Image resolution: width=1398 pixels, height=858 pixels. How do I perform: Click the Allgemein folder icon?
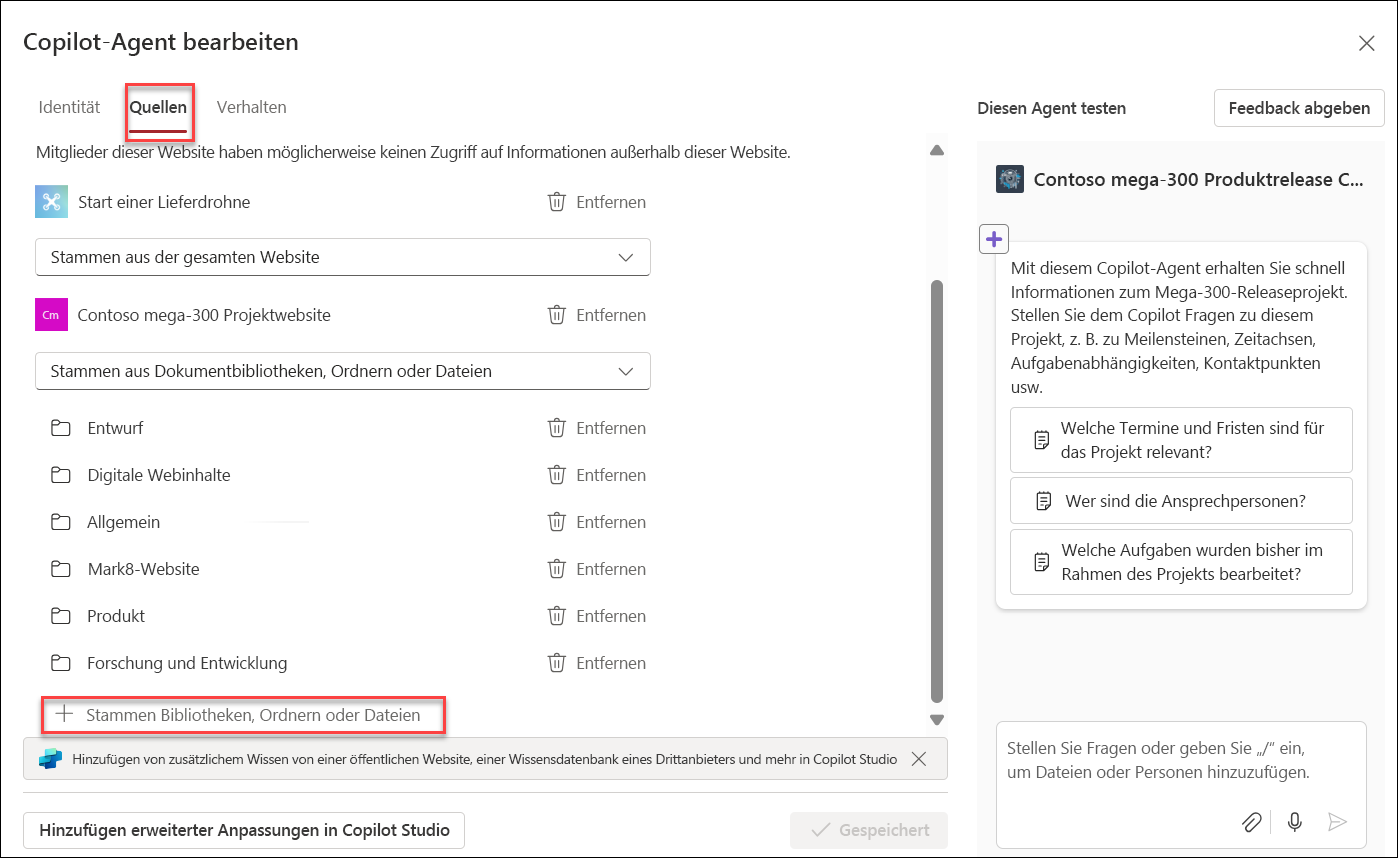pyautogui.click(x=61, y=522)
